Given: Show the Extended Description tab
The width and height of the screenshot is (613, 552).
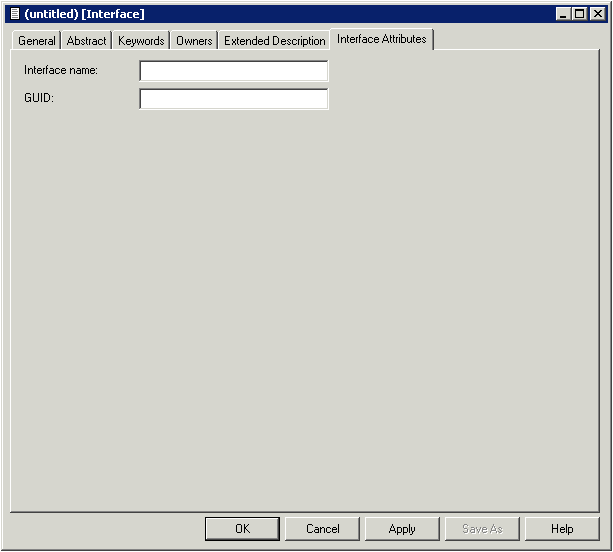Looking at the screenshot, I should pyautogui.click(x=274, y=41).
